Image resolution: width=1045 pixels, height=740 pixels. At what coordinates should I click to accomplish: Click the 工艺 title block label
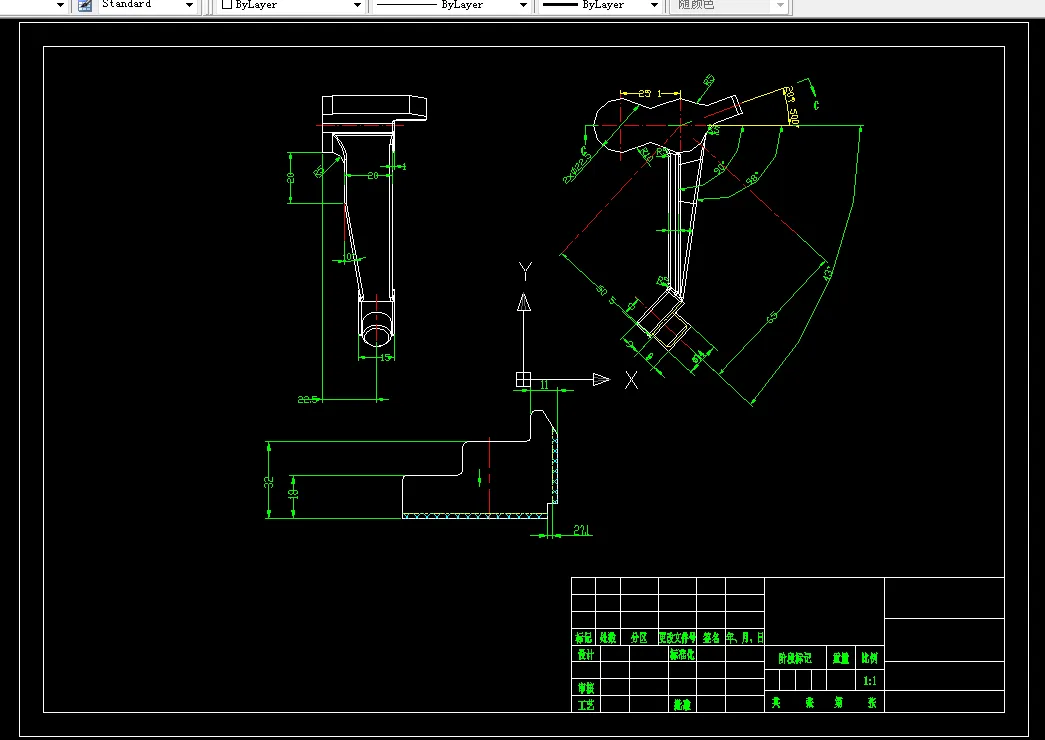tap(586, 705)
